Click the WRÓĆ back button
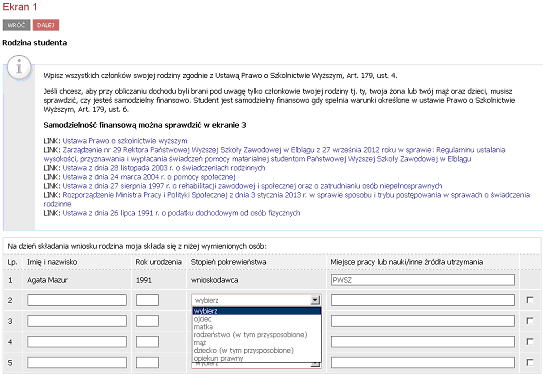 tap(16, 25)
